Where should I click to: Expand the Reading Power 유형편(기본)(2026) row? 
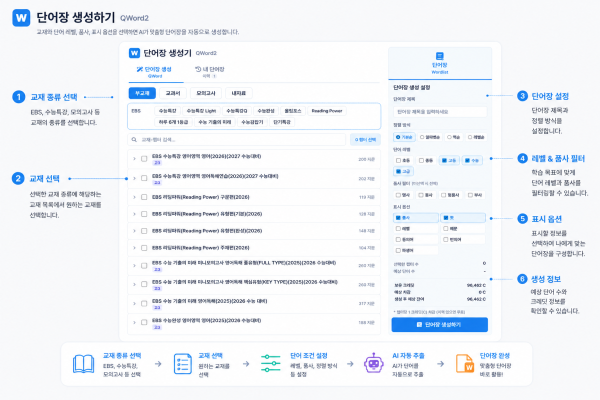(134, 214)
